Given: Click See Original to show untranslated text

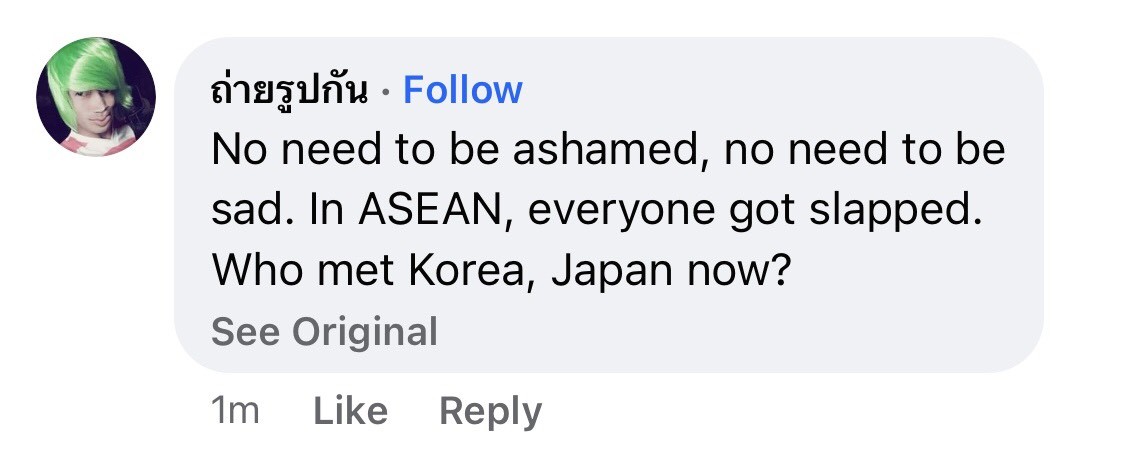Looking at the screenshot, I should pyautogui.click(x=324, y=331).
